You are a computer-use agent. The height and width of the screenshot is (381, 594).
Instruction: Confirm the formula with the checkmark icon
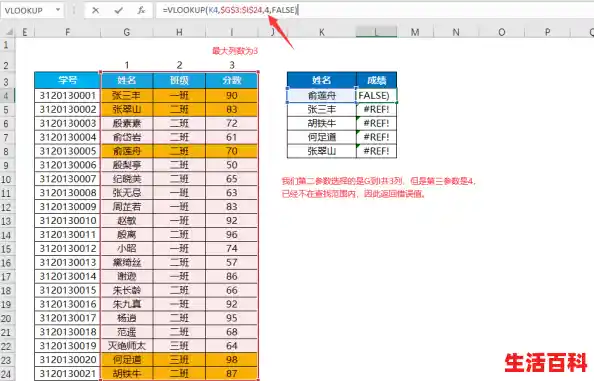[x=119, y=11]
